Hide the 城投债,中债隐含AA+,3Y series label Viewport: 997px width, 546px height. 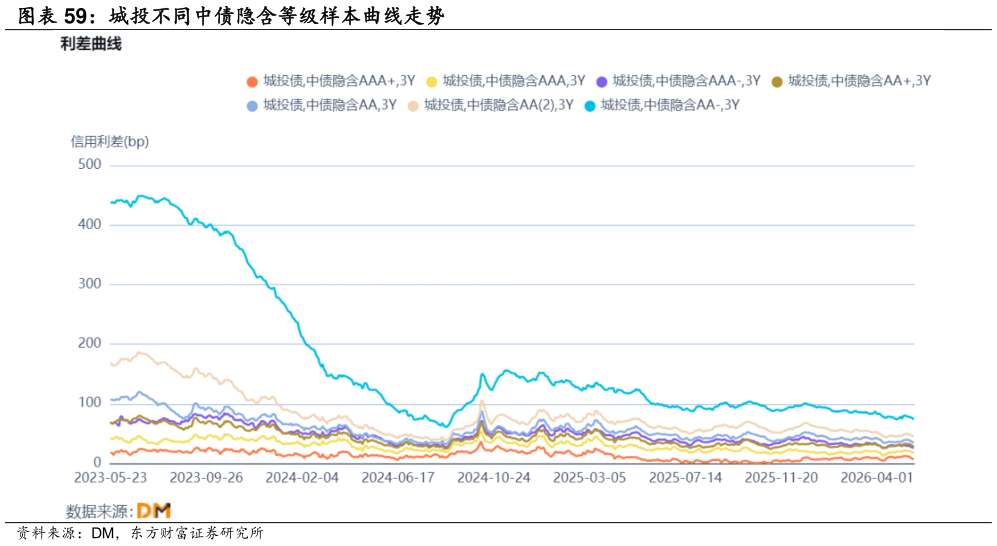pos(859,81)
